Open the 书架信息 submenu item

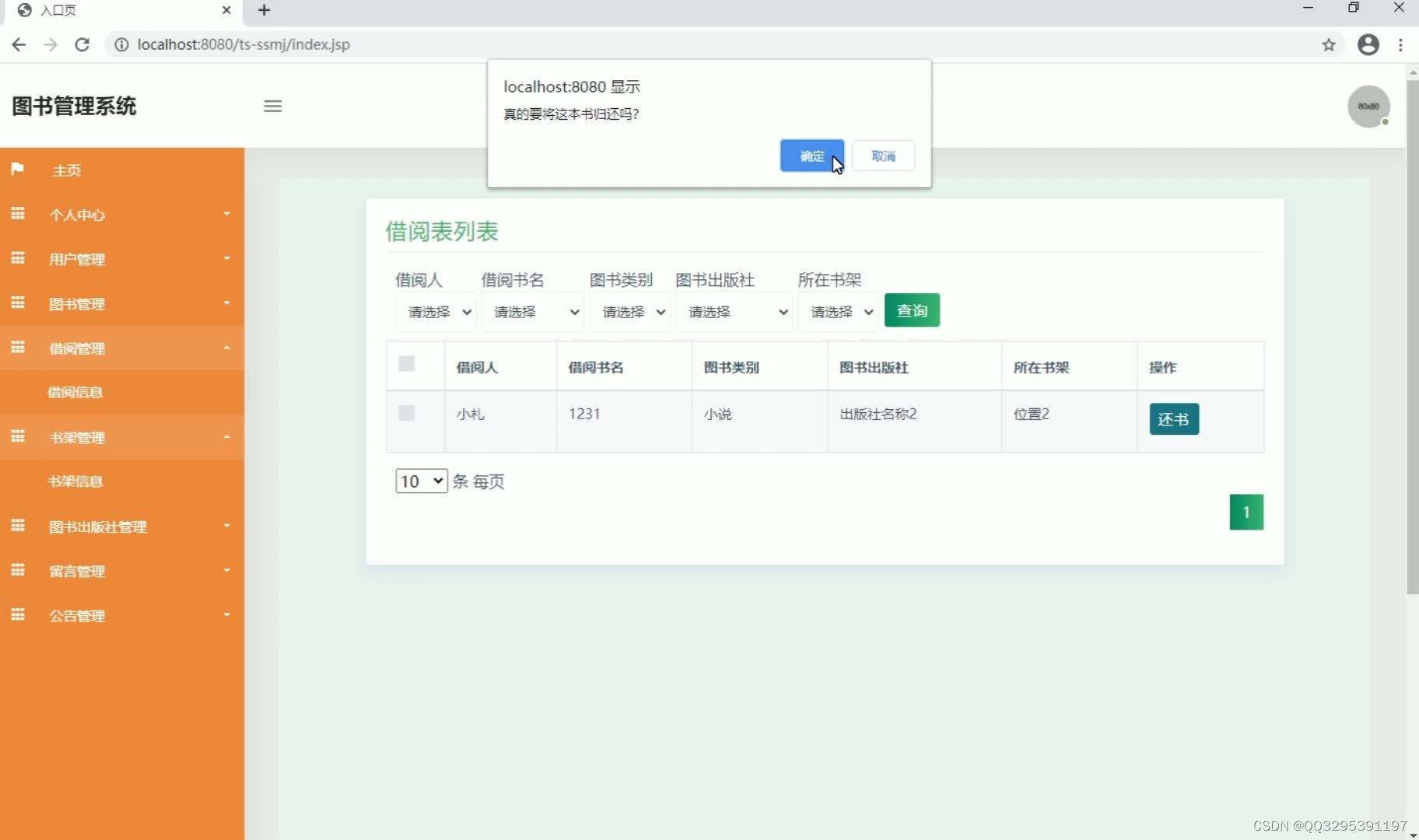[75, 481]
